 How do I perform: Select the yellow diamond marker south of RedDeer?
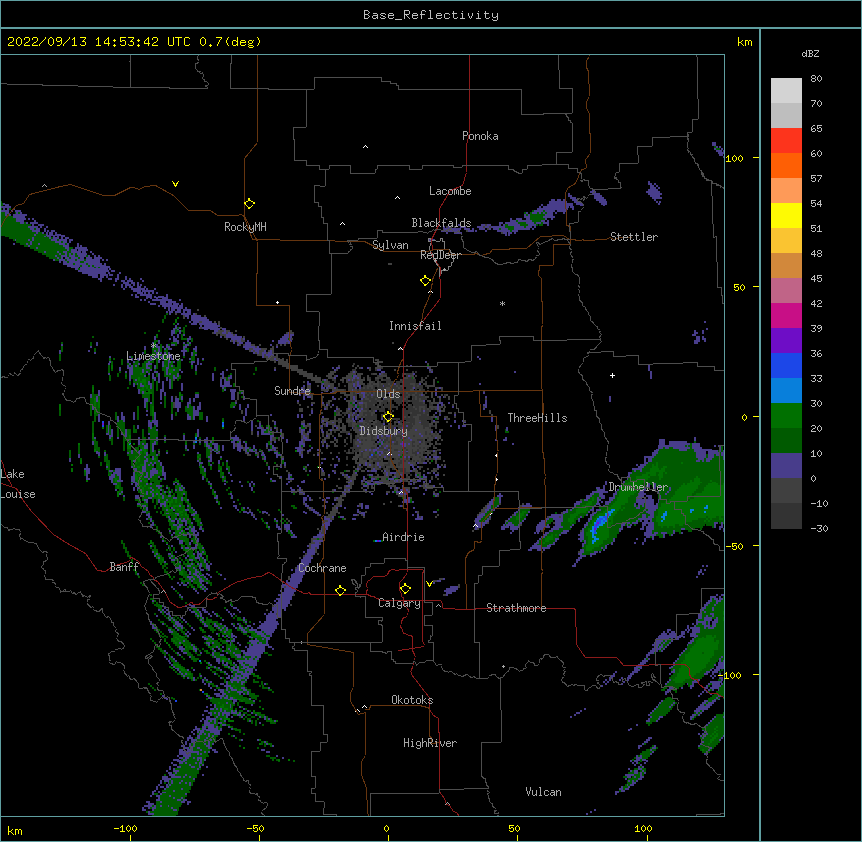[425, 281]
